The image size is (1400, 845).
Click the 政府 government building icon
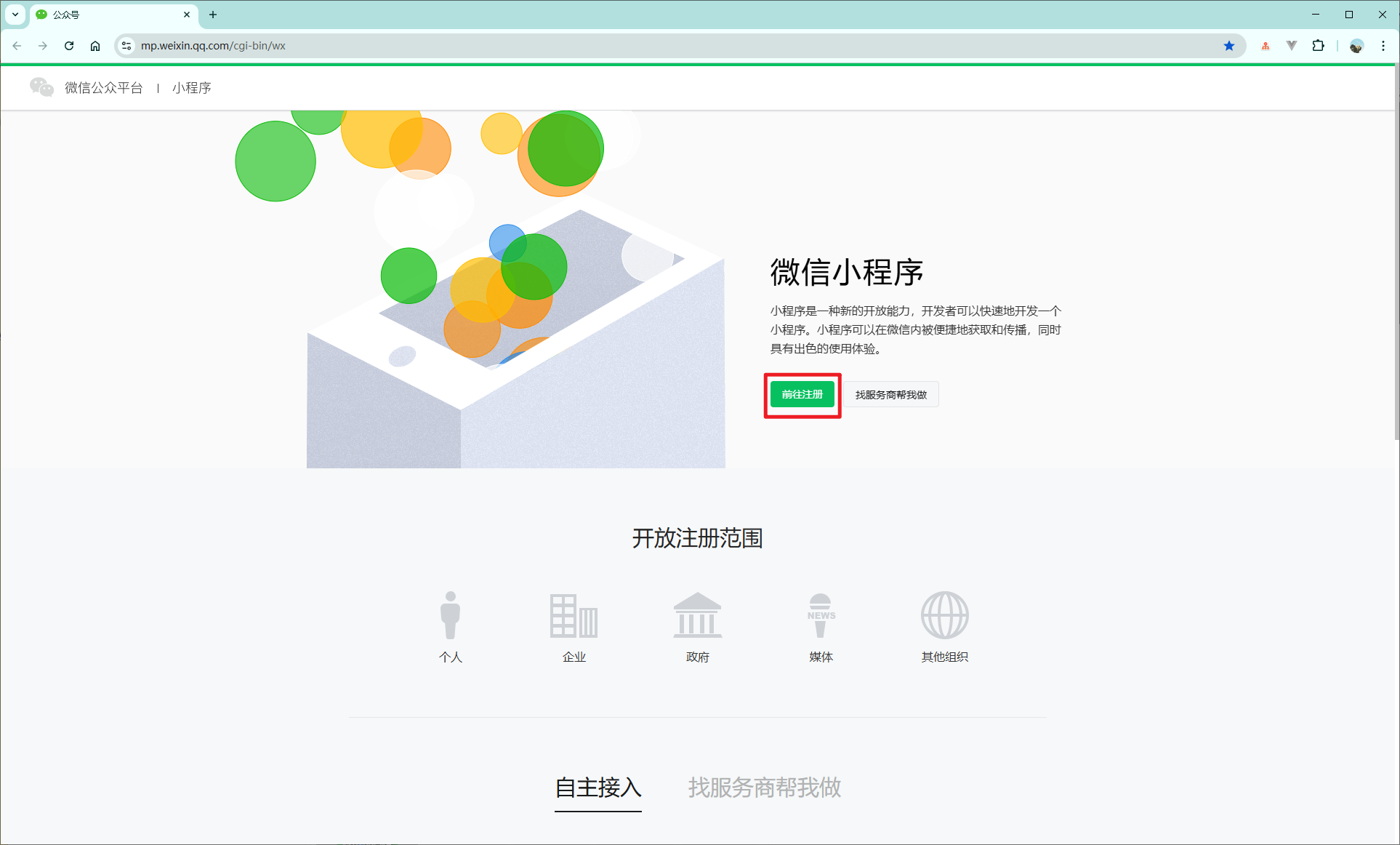697,615
